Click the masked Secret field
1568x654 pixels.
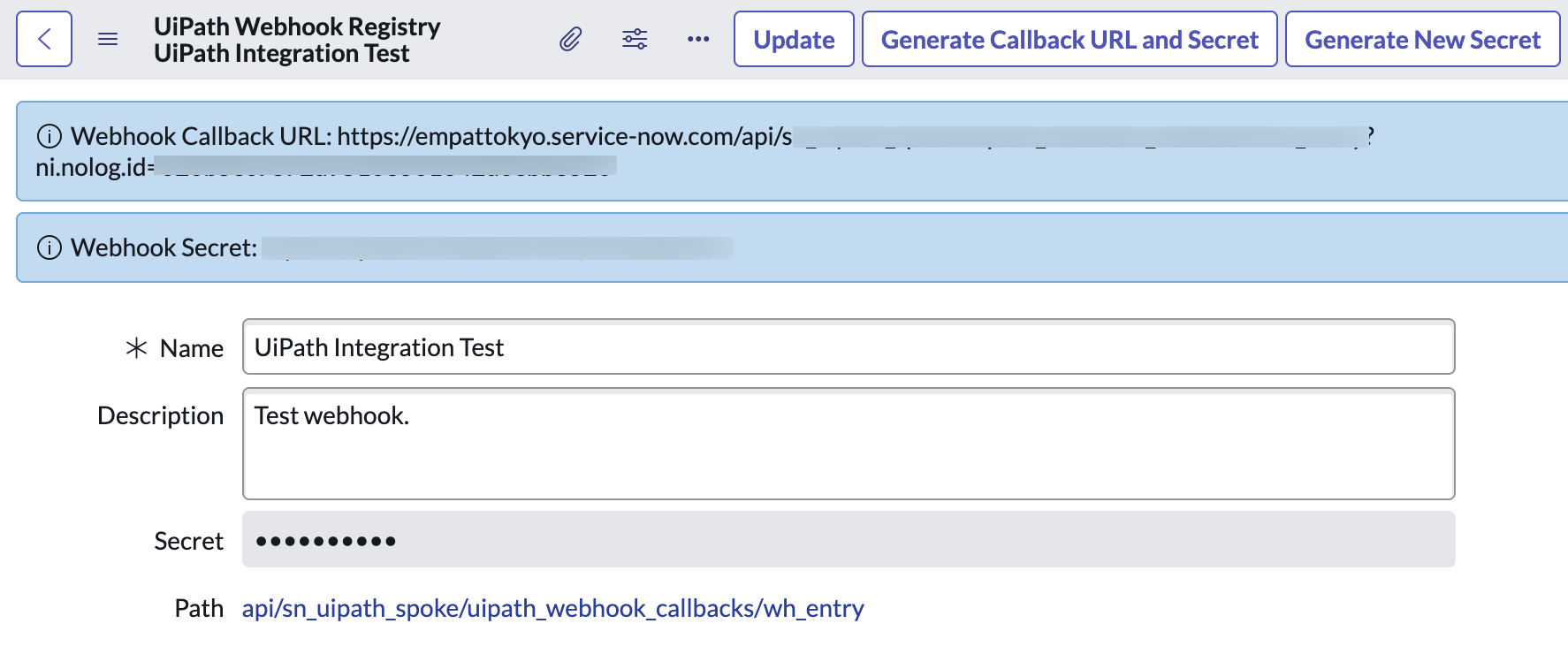849,539
